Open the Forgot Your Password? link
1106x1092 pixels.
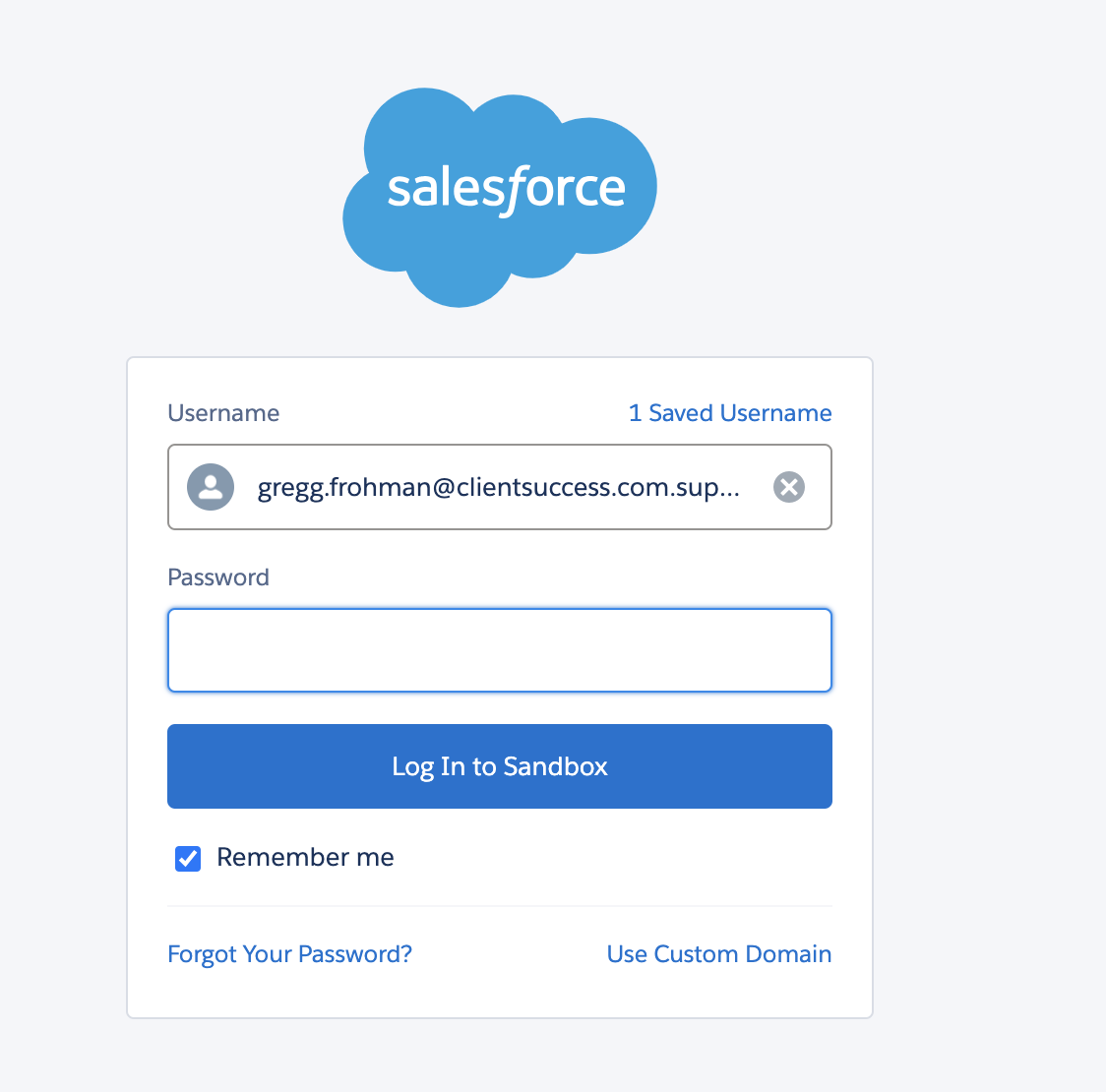point(290,953)
